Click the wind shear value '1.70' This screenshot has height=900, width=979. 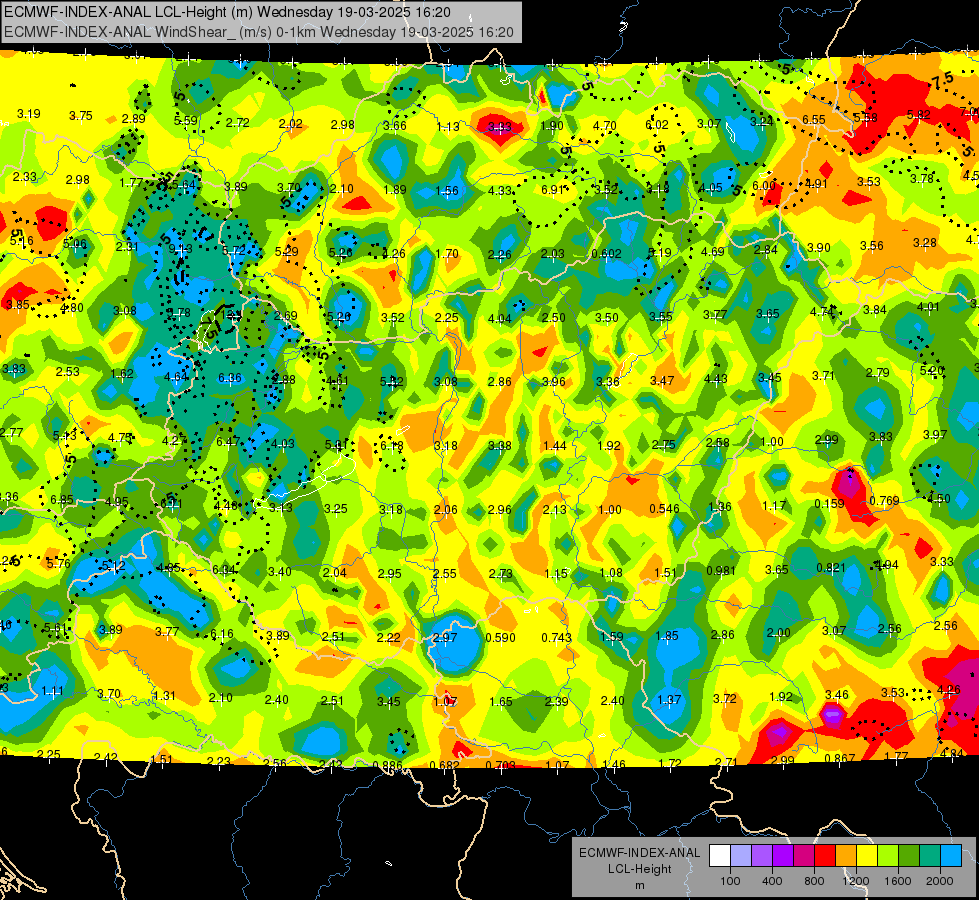(447, 254)
